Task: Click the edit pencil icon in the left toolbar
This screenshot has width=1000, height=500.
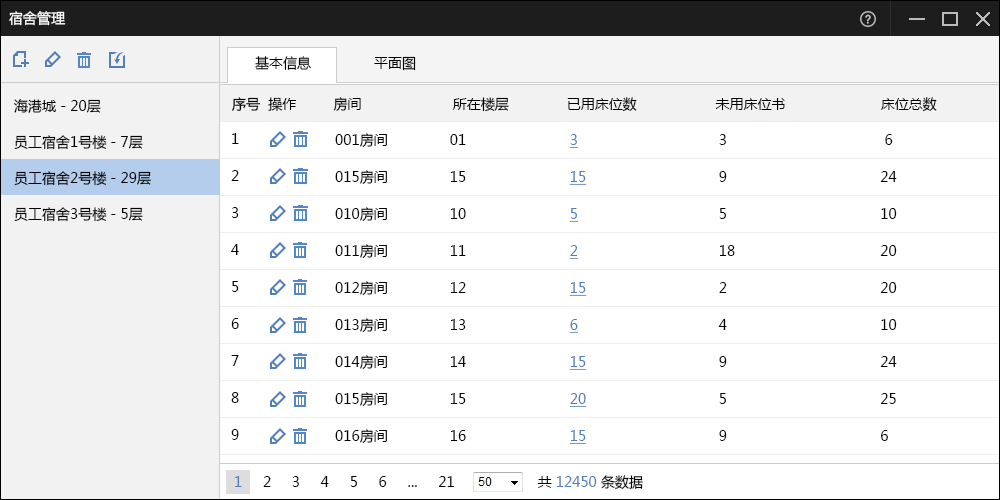Action: tap(52, 60)
